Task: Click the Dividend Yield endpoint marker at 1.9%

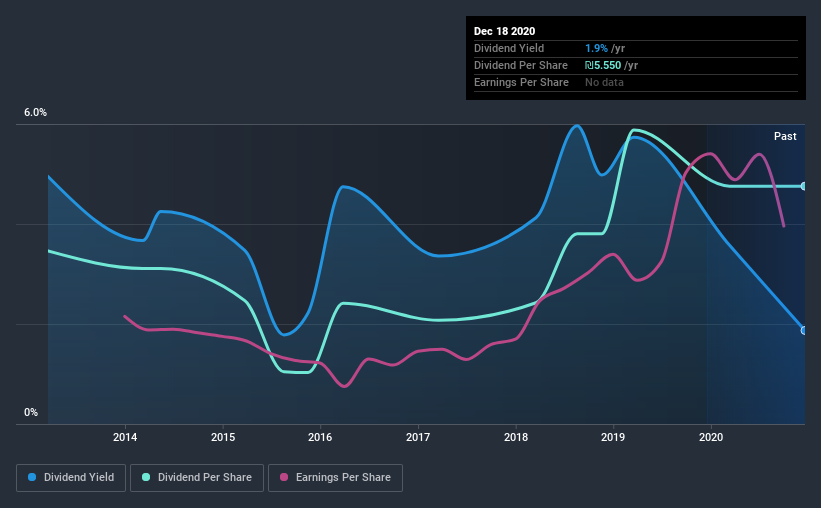Action: click(x=804, y=330)
